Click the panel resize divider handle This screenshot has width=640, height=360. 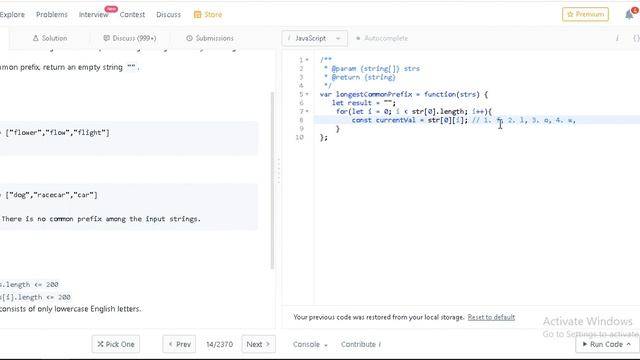279,171
